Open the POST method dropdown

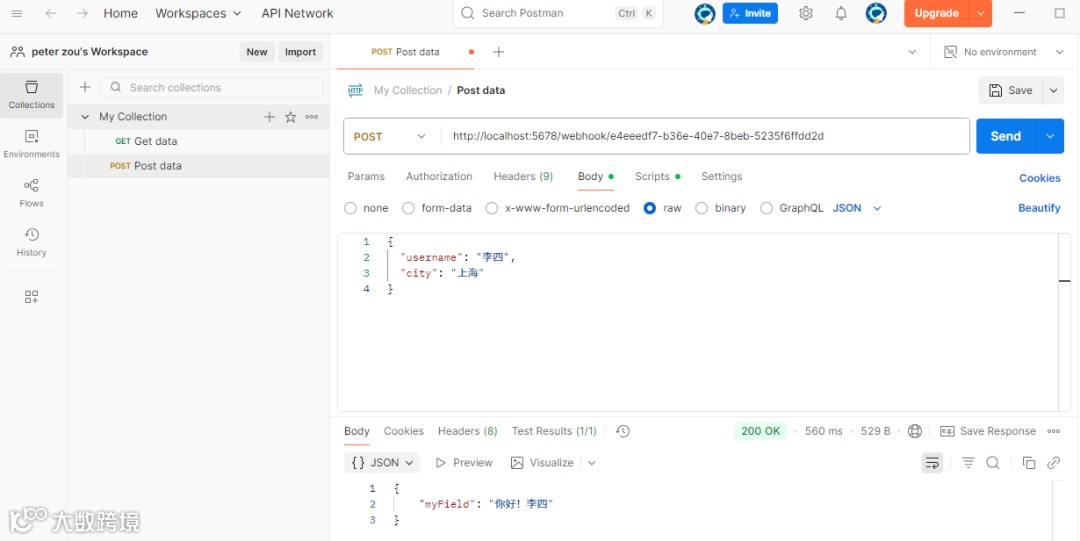click(391, 136)
